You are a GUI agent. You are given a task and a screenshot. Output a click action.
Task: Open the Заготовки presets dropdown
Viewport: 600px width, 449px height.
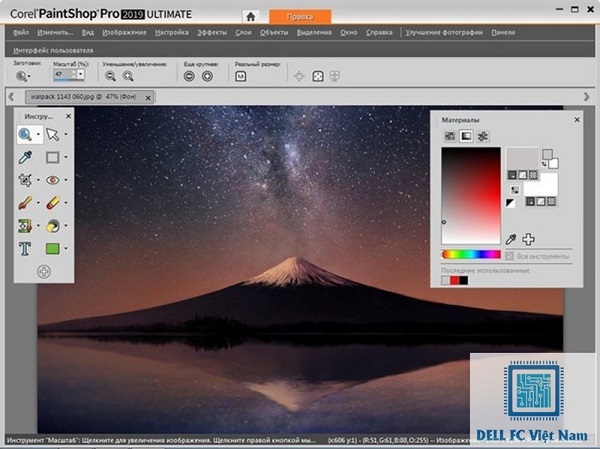tap(23, 76)
